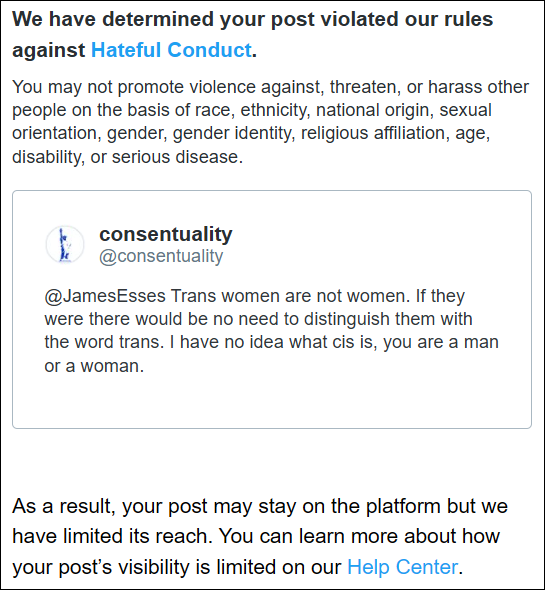Open the @JamesEsses mention in the post
Image resolution: width=545 pixels, height=590 pixels.
[105, 296]
